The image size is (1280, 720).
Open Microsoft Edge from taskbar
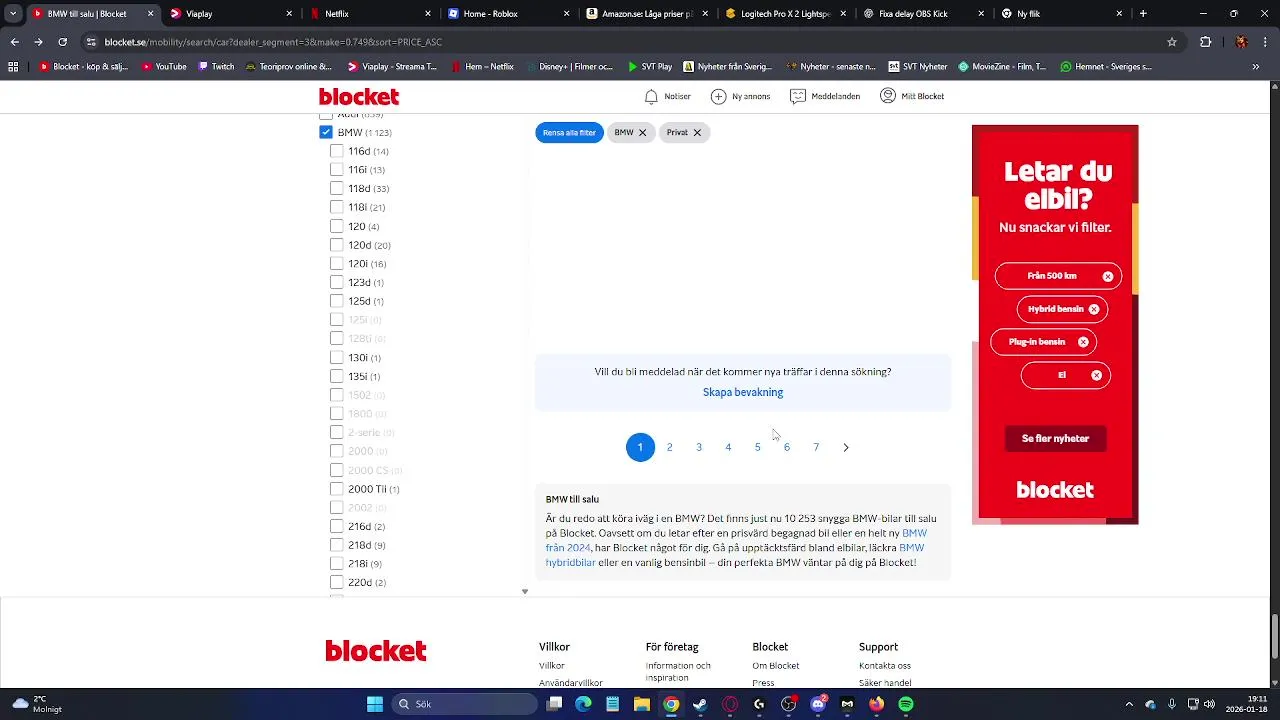[583, 704]
